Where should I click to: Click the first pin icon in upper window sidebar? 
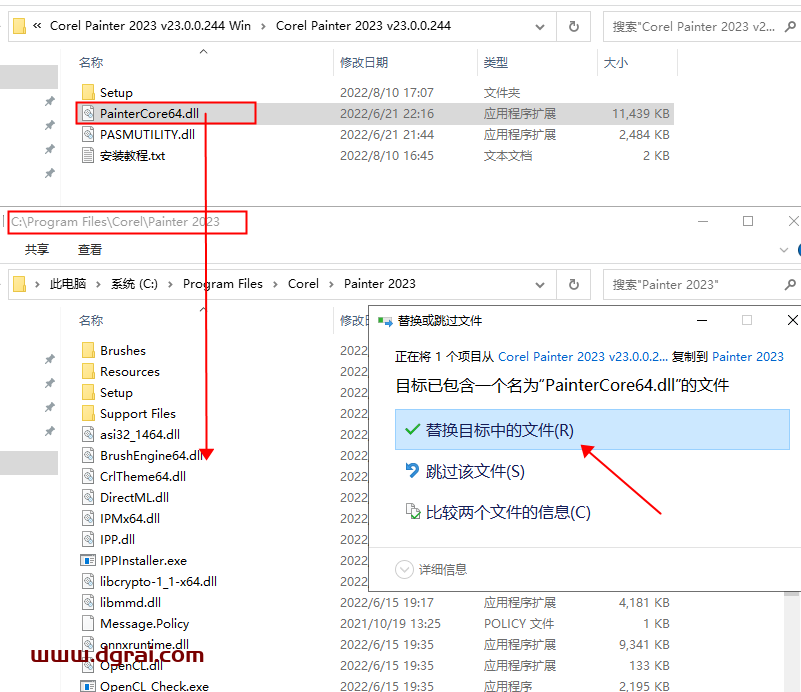(x=50, y=101)
